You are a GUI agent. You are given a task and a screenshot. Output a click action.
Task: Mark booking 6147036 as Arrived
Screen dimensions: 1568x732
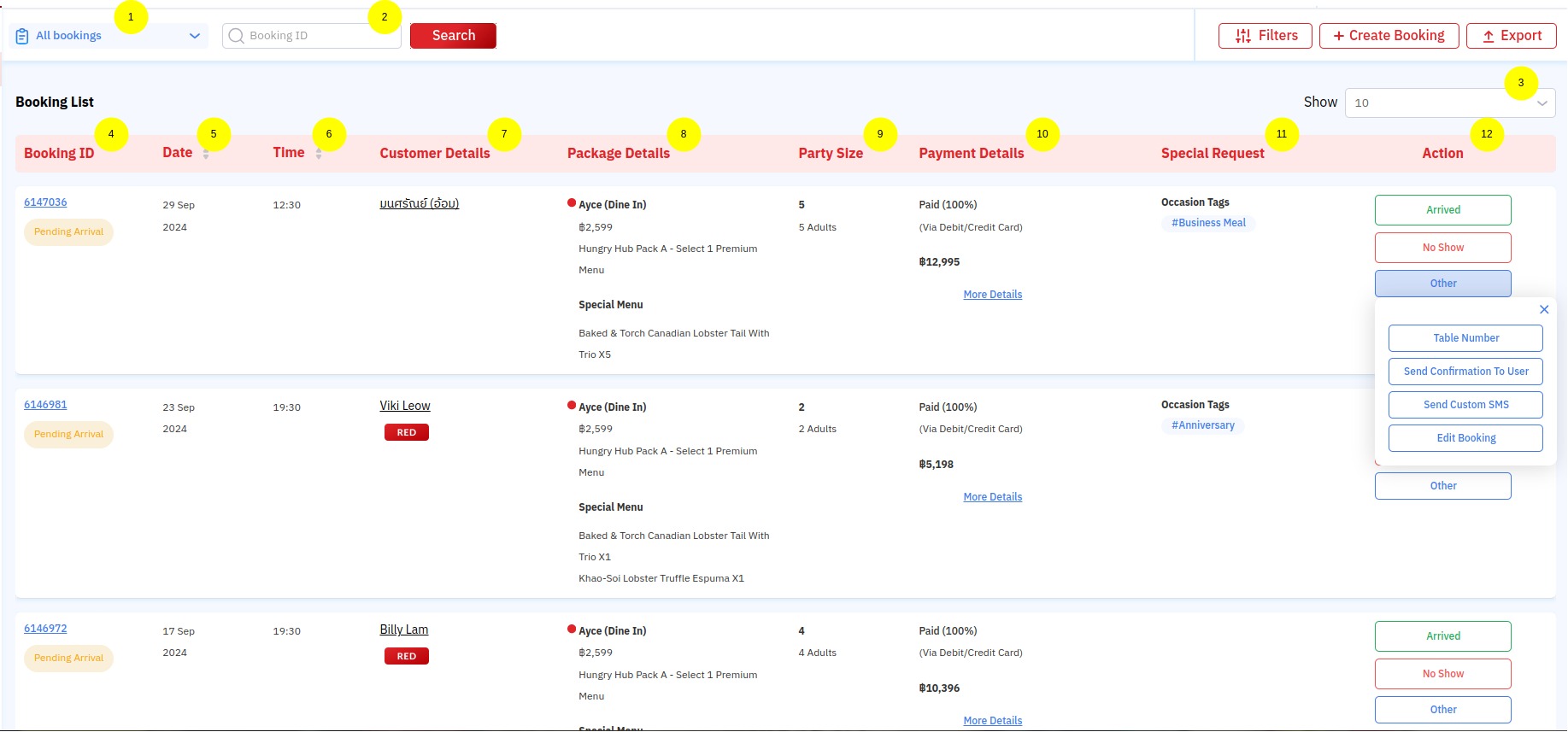coord(1442,210)
